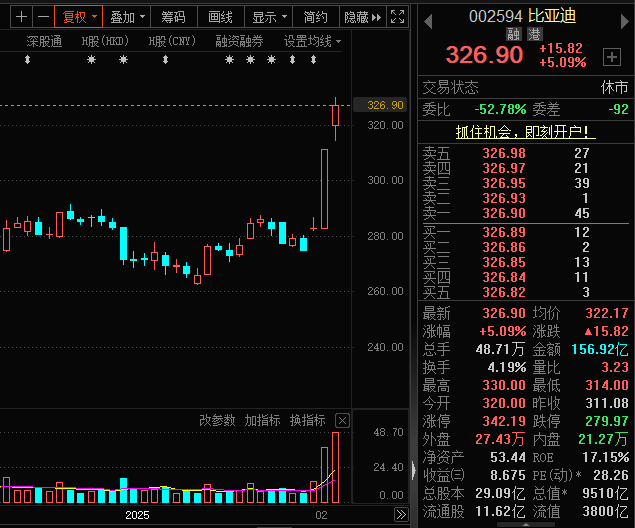The width and height of the screenshot is (635, 528).
Task: Toggle H股(HKD) comparison overlay
Action: tap(105, 42)
